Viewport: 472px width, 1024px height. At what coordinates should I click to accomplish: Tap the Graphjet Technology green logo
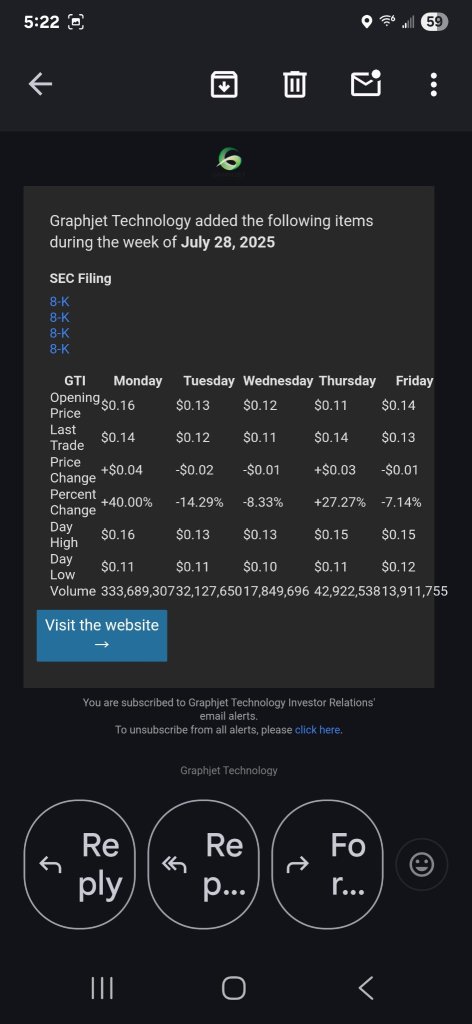[x=229, y=161]
